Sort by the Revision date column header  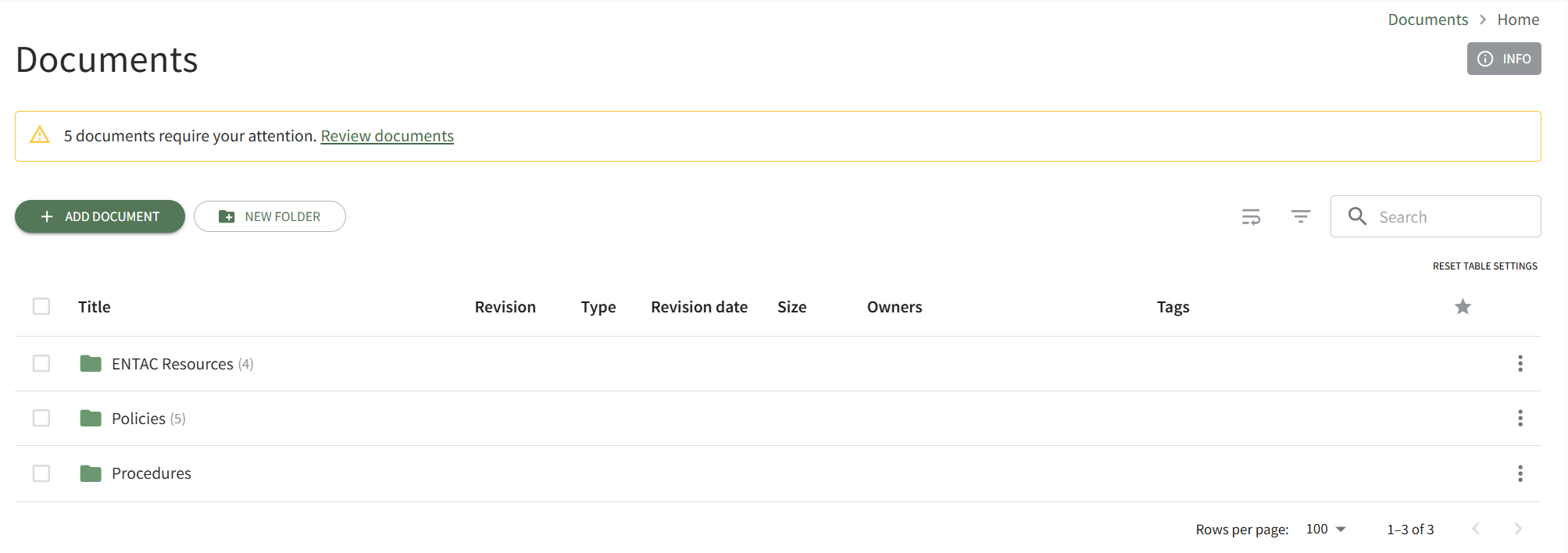click(699, 307)
